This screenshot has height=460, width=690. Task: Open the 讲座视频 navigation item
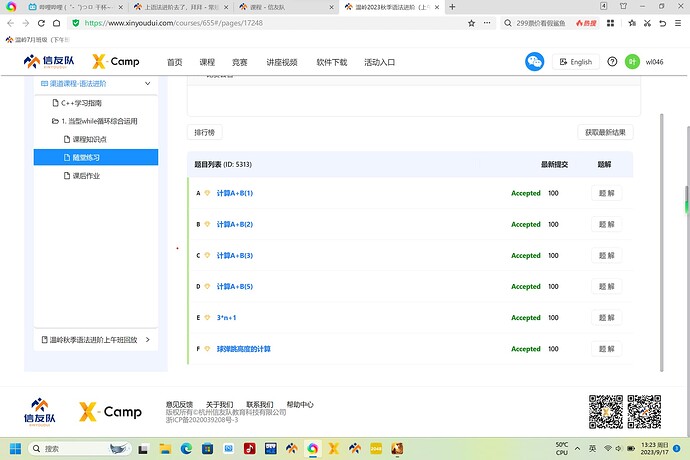(x=282, y=62)
